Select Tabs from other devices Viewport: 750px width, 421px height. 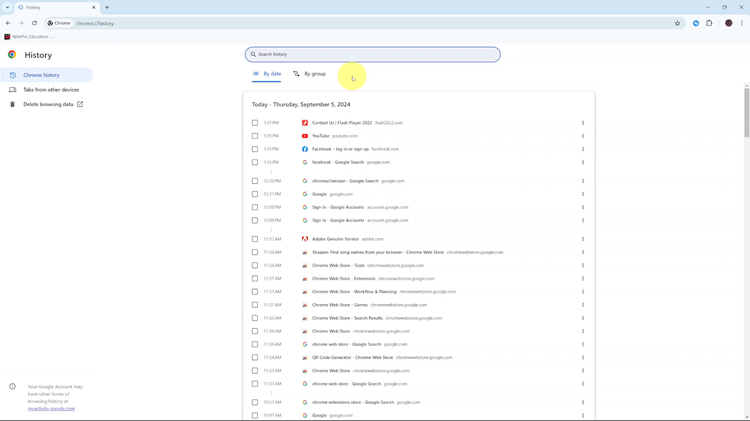coord(50,90)
